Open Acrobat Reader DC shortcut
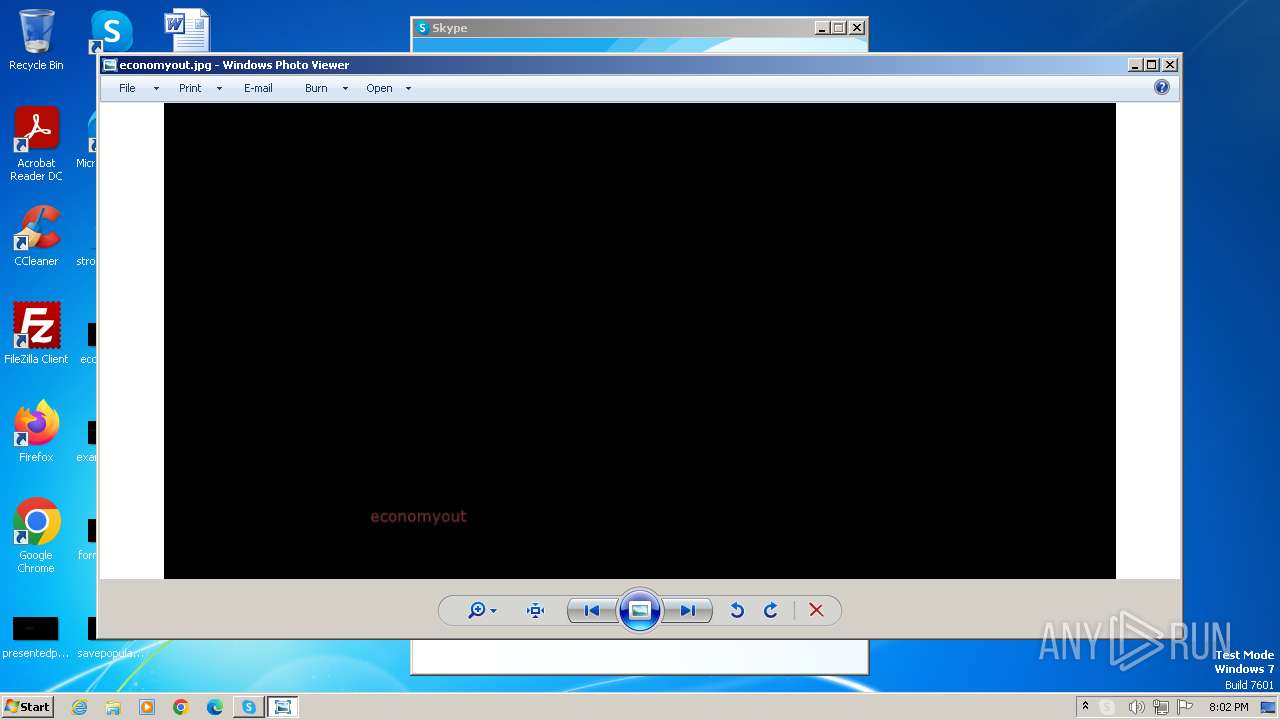This screenshot has width=1280, height=720. (36, 144)
